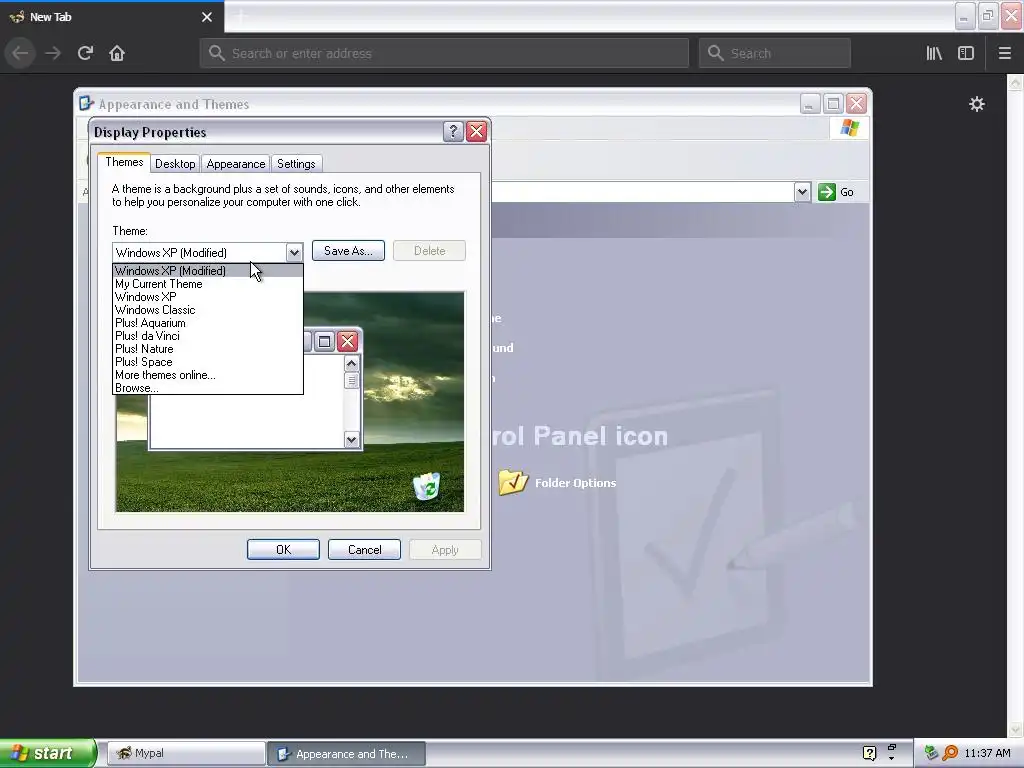Click the network tray icon
This screenshot has width=1024, height=768.
[x=931, y=753]
